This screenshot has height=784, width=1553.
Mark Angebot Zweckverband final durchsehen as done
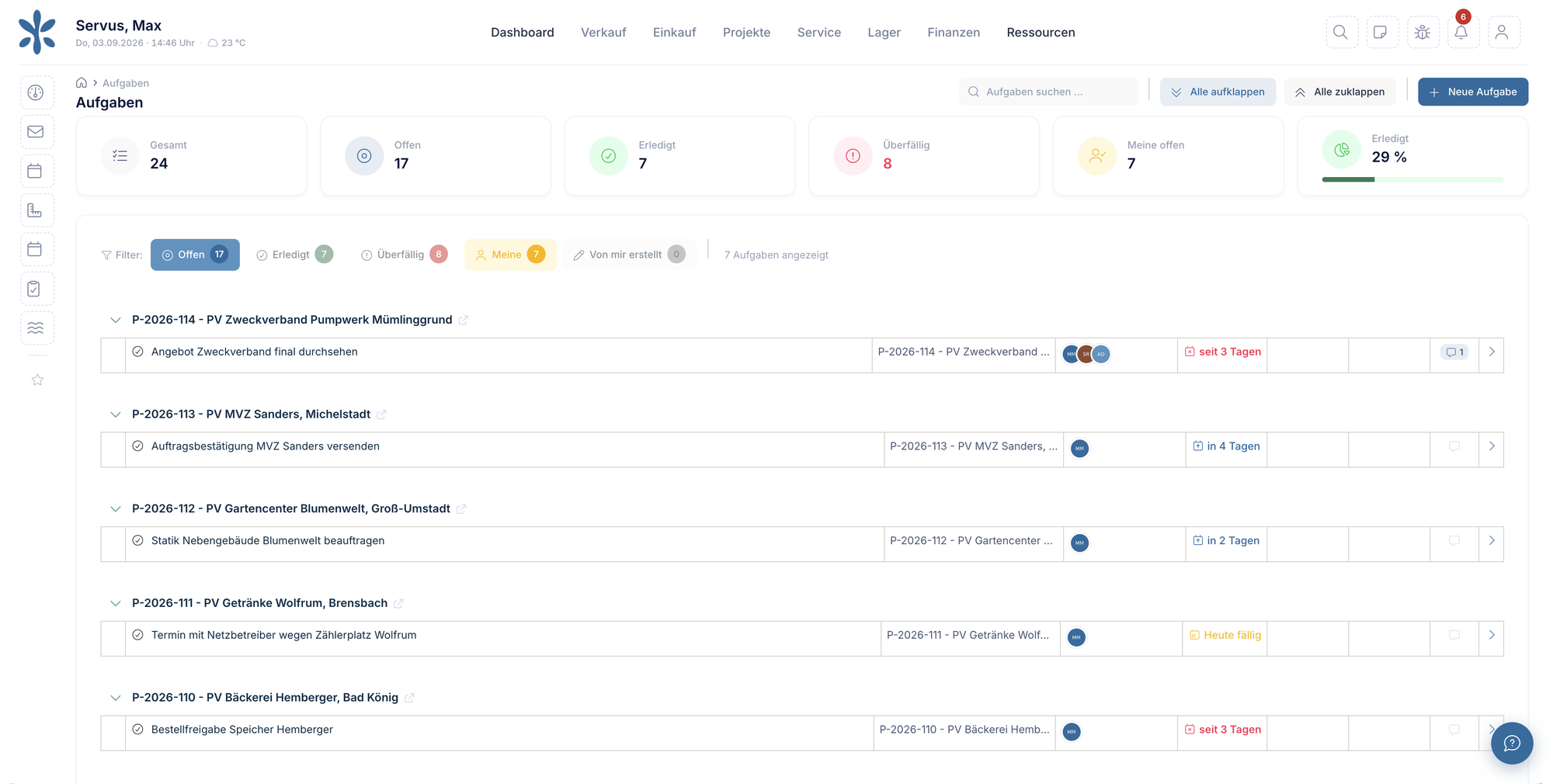137,352
